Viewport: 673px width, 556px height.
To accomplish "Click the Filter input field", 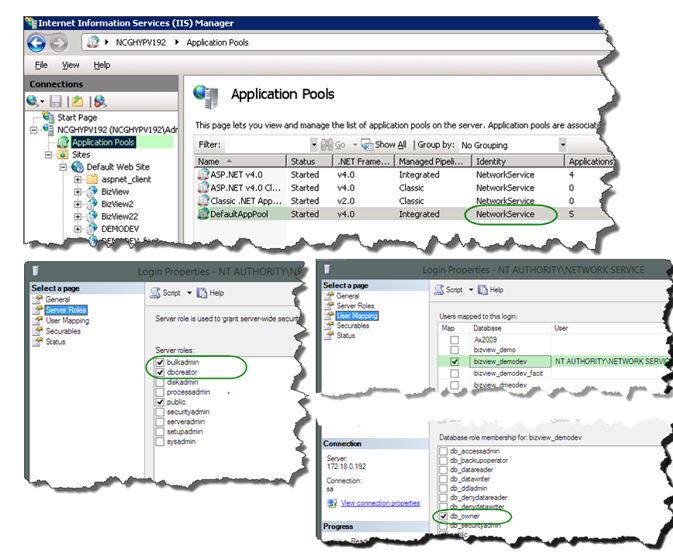I will point(267,145).
